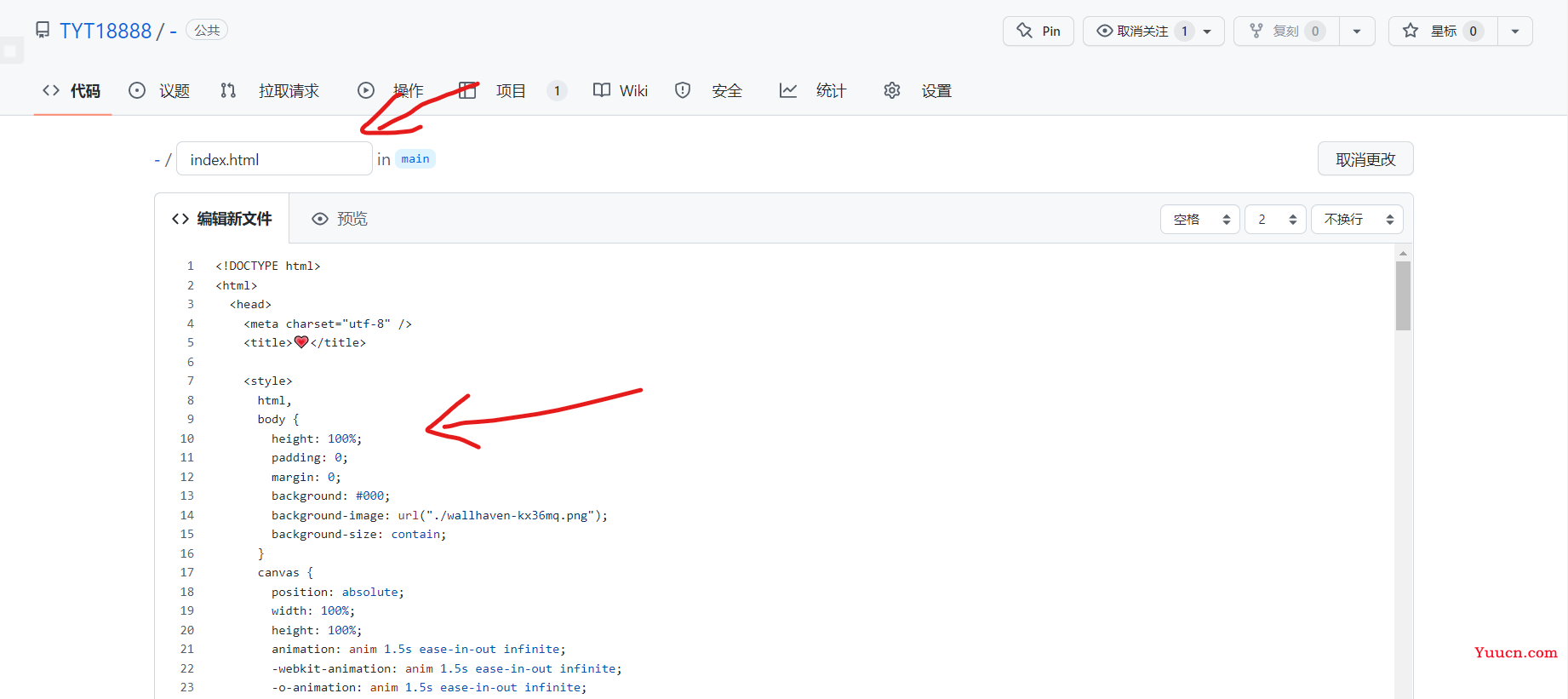
Task: Click the actions play icon
Action: (366, 90)
